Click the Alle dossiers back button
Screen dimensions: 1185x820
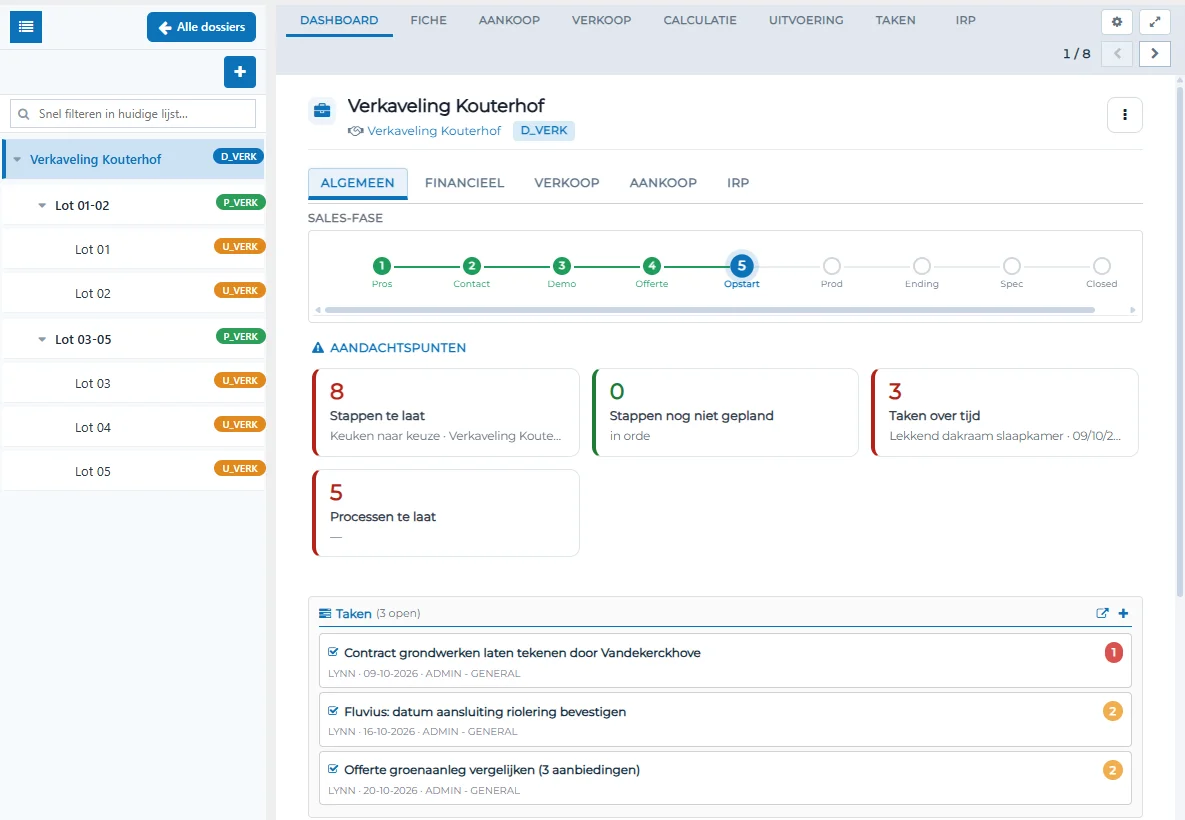(201, 27)
